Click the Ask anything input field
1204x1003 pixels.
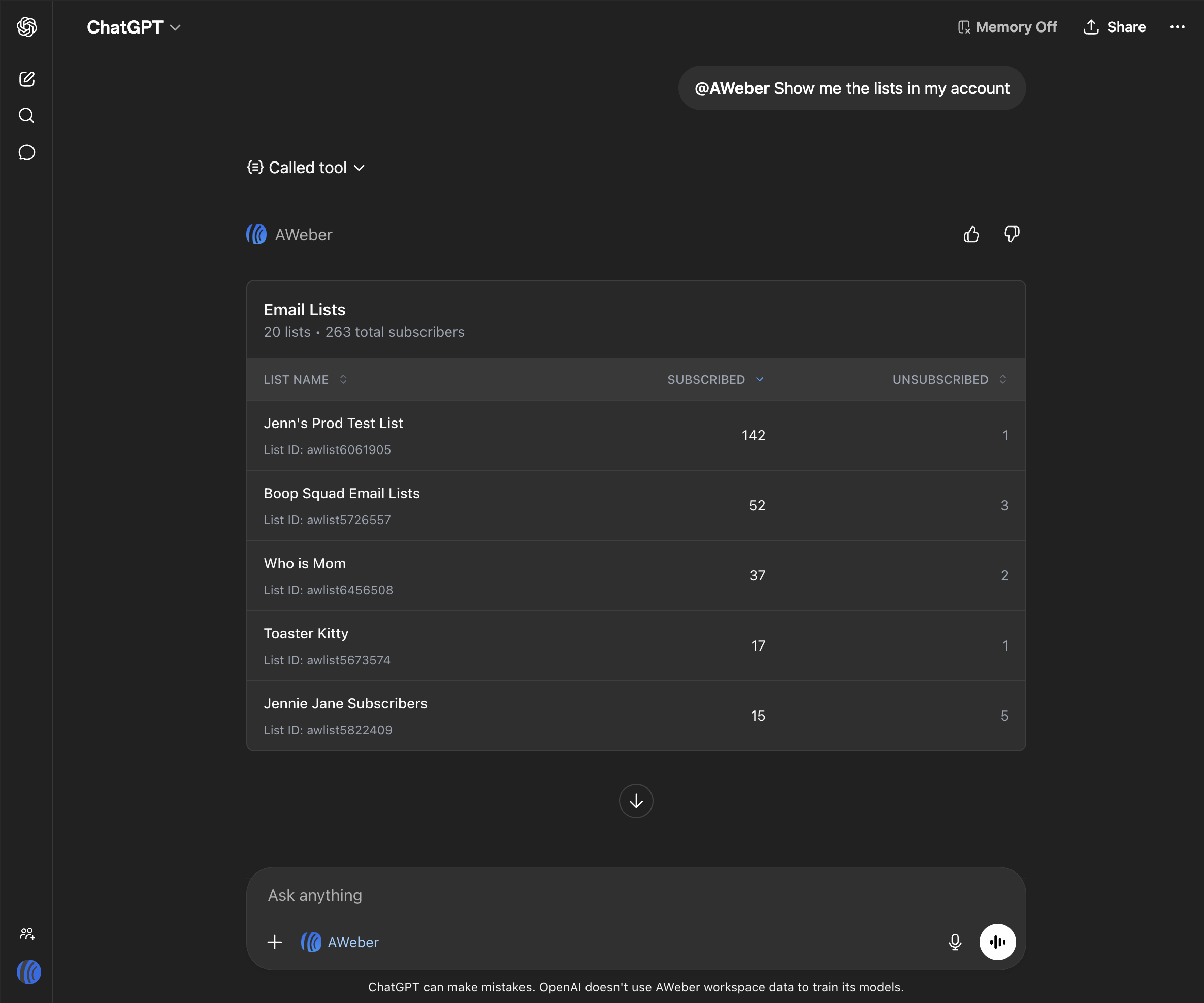tap(602, 895)
